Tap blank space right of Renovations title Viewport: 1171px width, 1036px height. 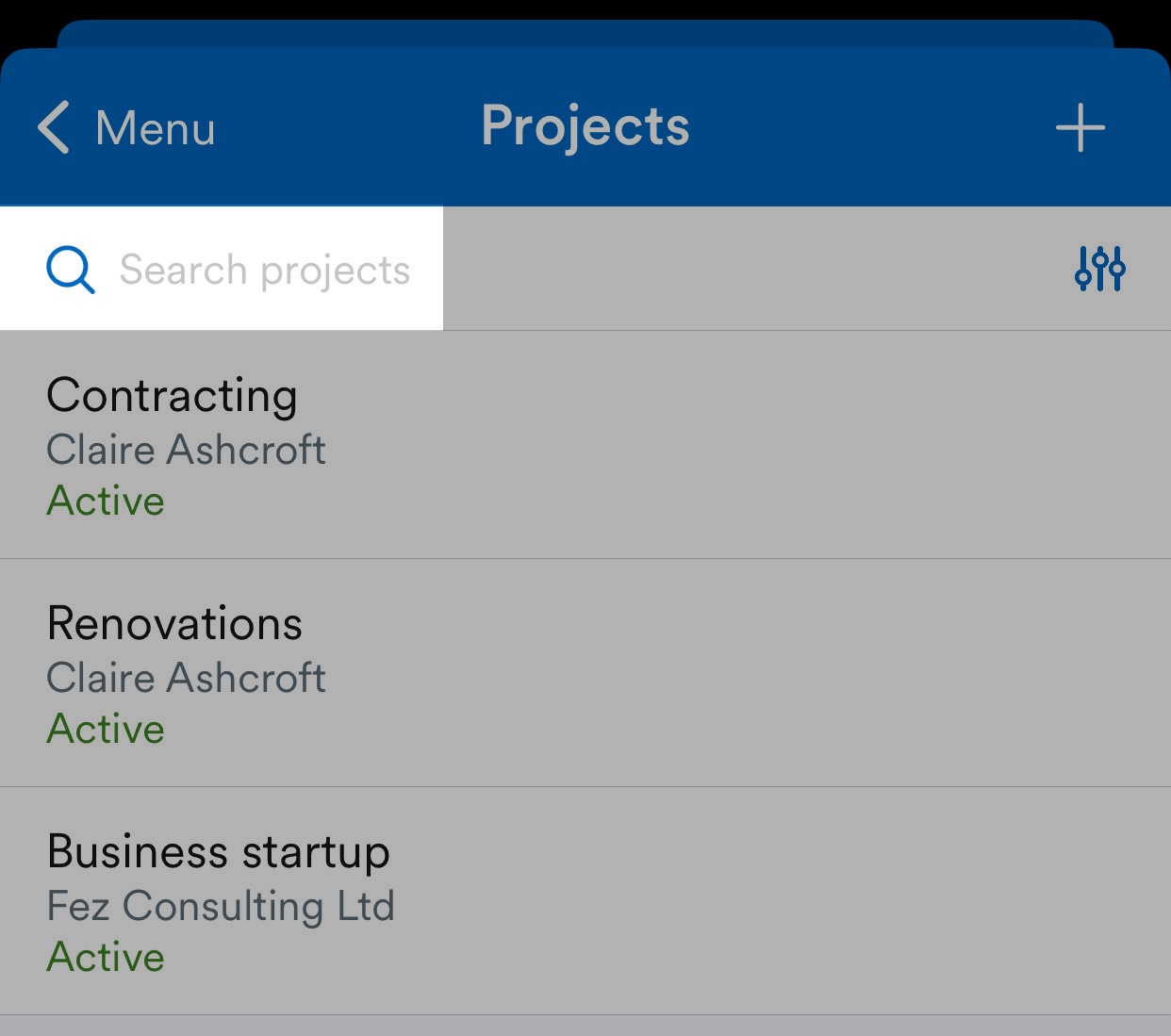pyautogui.click(x=735, y=624)
